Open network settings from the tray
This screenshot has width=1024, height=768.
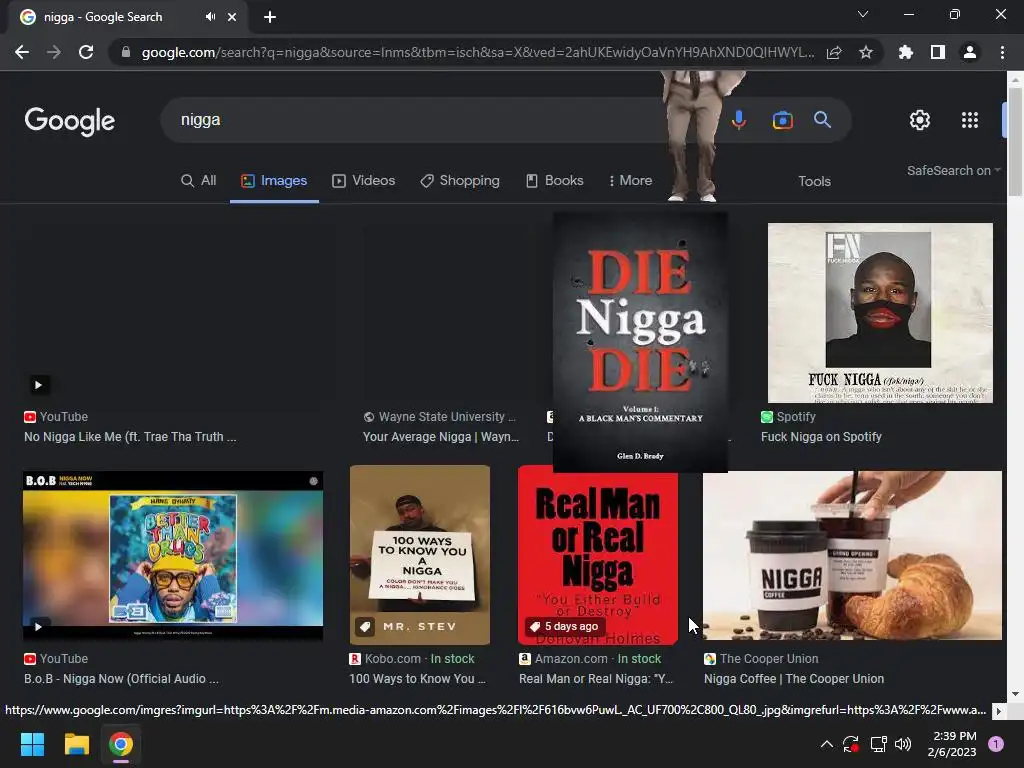pyautogui.click(x=878, y=744)
